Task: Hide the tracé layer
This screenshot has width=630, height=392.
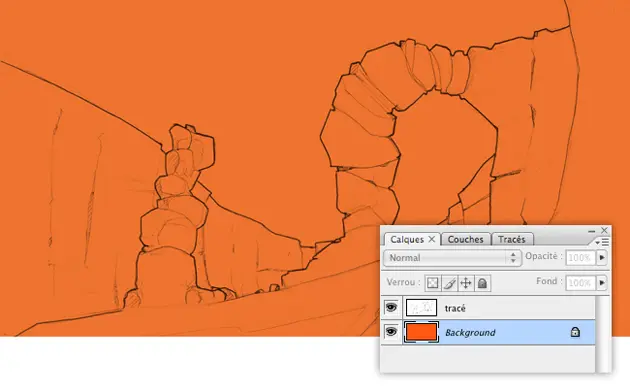Action: coord(391,308)
